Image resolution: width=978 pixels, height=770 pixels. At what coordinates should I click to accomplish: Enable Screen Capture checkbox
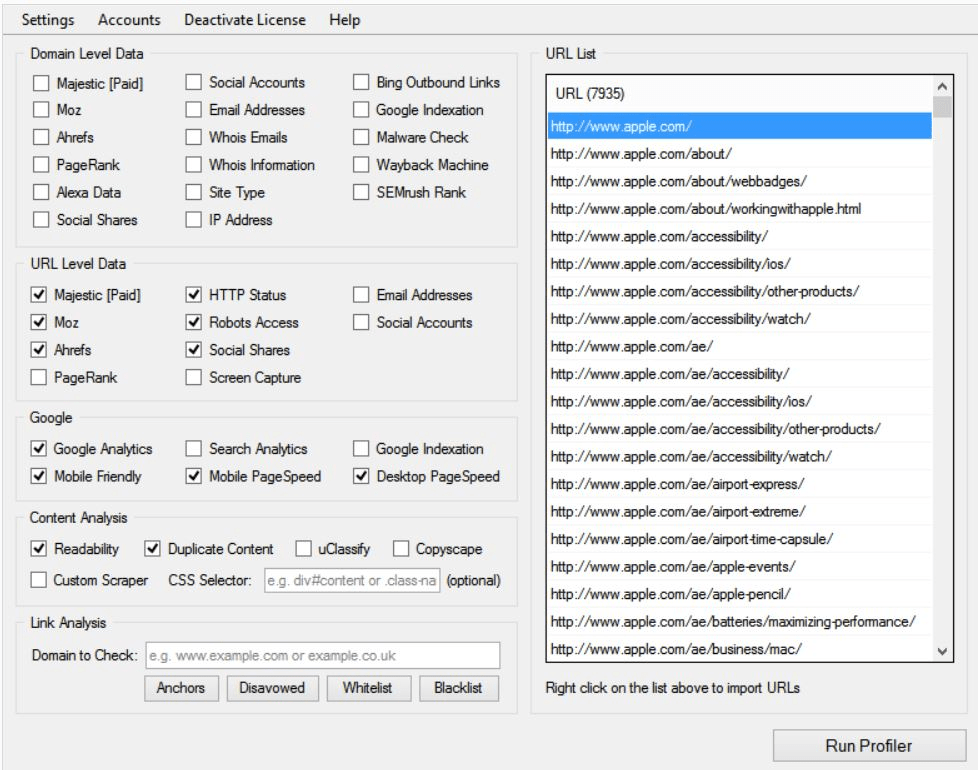pos(193,377)
